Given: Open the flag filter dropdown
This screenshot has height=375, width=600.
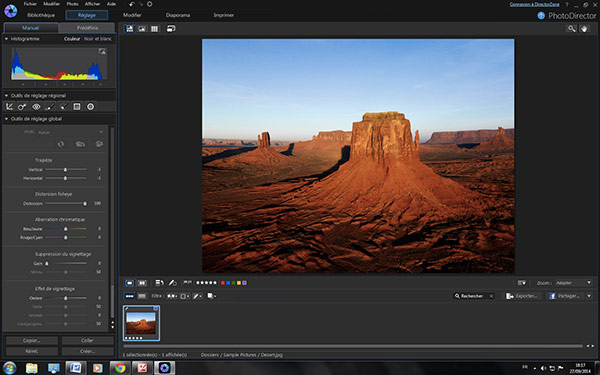Looking at the screenshot, I should point(172,296).
